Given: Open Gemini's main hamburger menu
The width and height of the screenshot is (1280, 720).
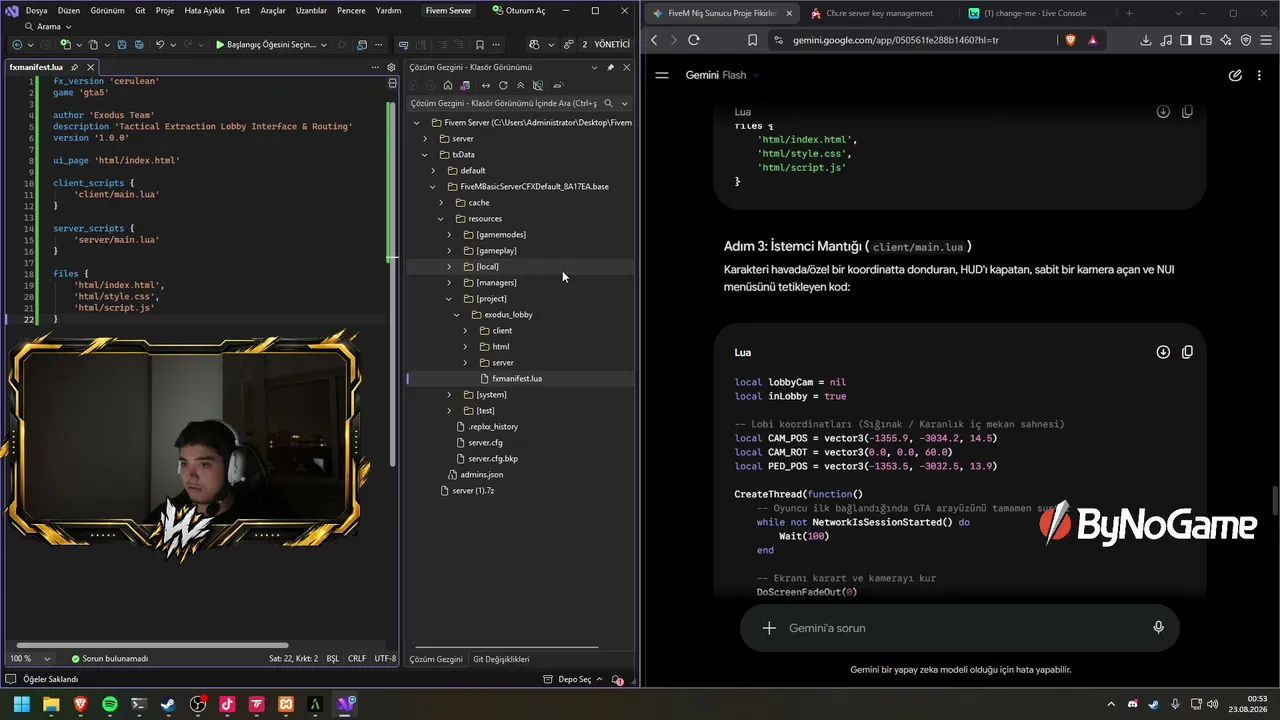Looking at the screenshot, I should 662,75.
